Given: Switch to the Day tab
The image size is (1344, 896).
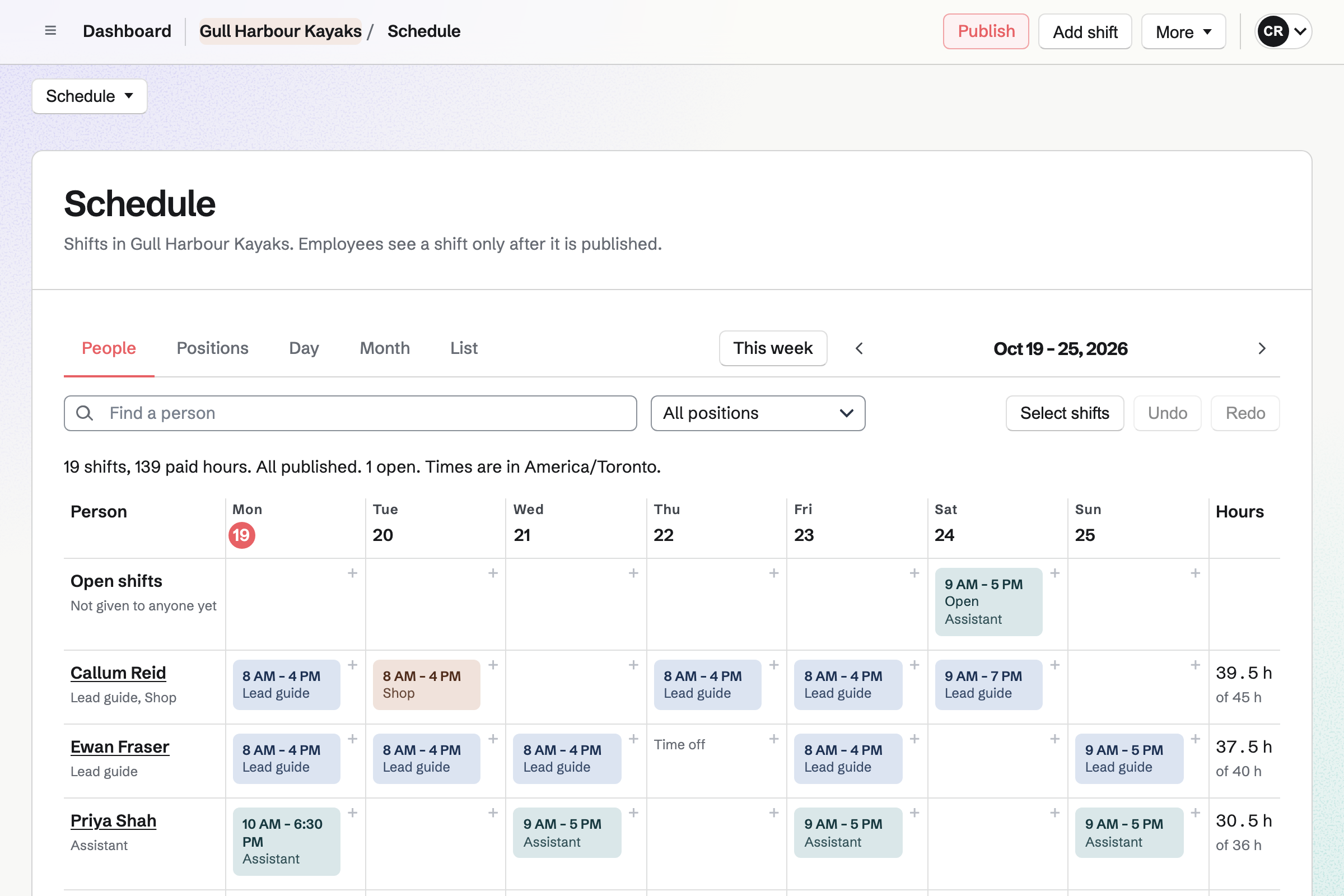Looking at the screenshot, I should (x=304, y=348).
